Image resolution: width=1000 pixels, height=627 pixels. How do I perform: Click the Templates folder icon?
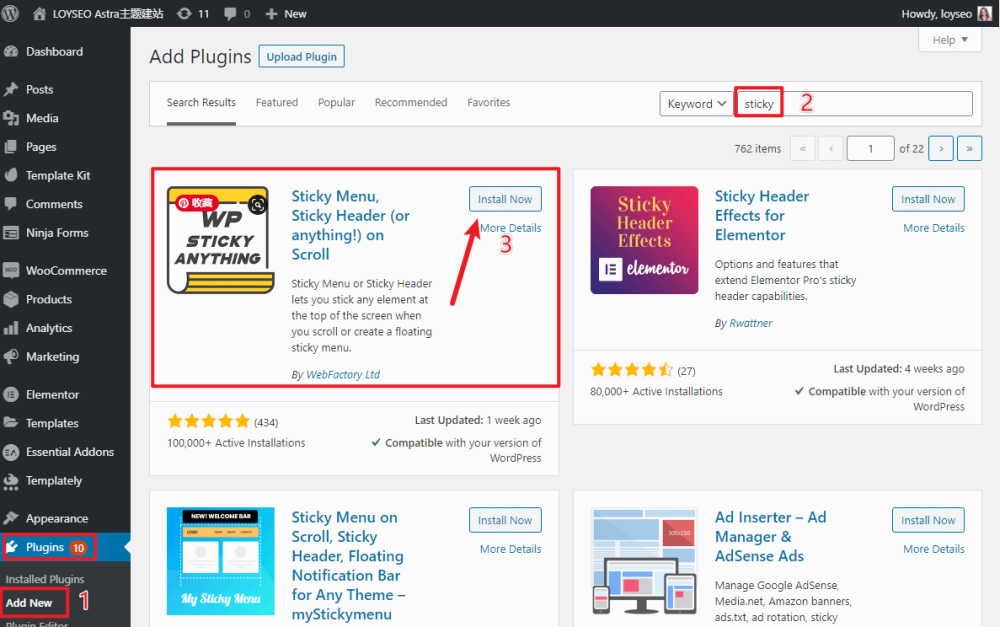click(x=11, y=423)
